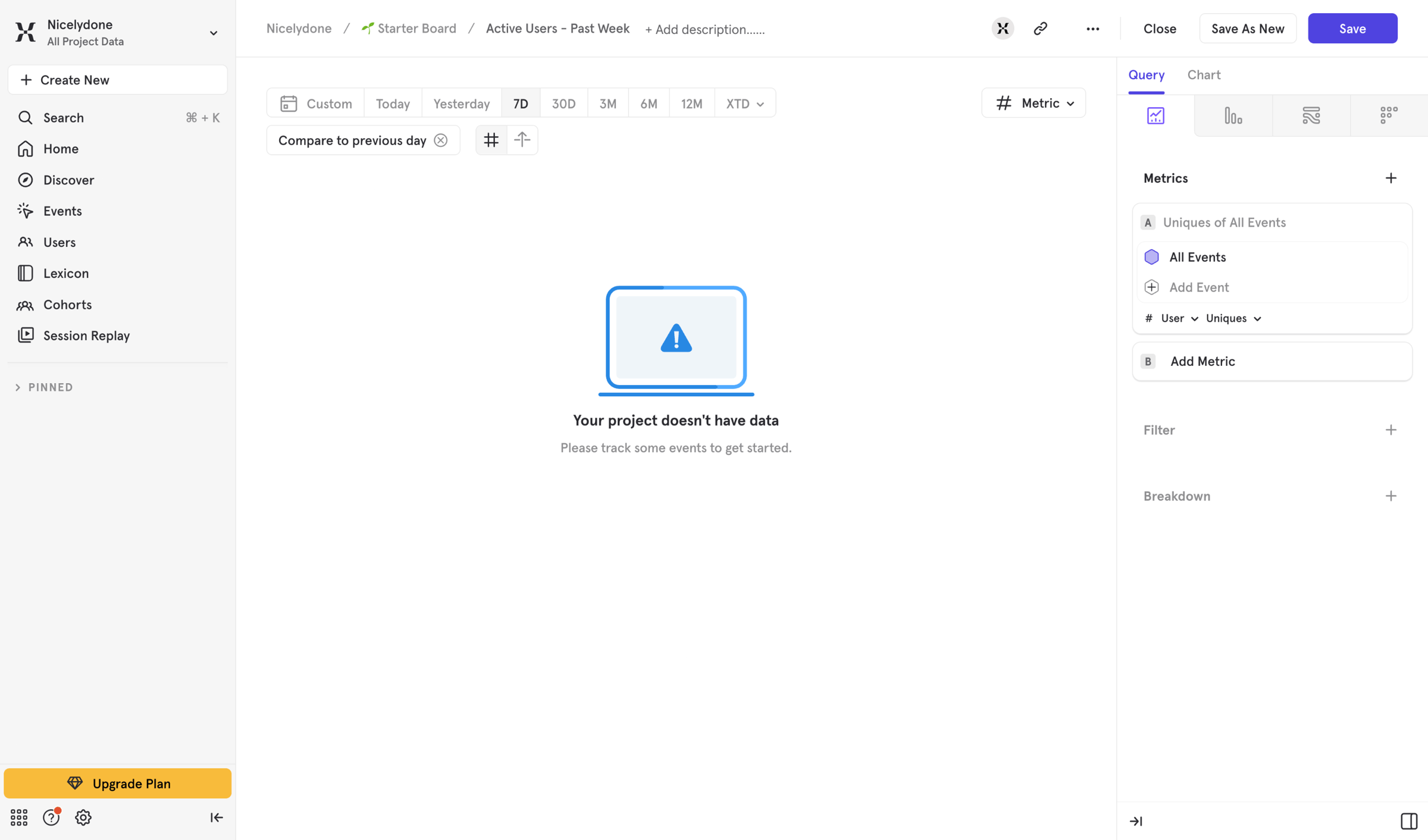Click the Upgrade Plan button
This screenshot has width=1428, height=840.
[118, 783]
